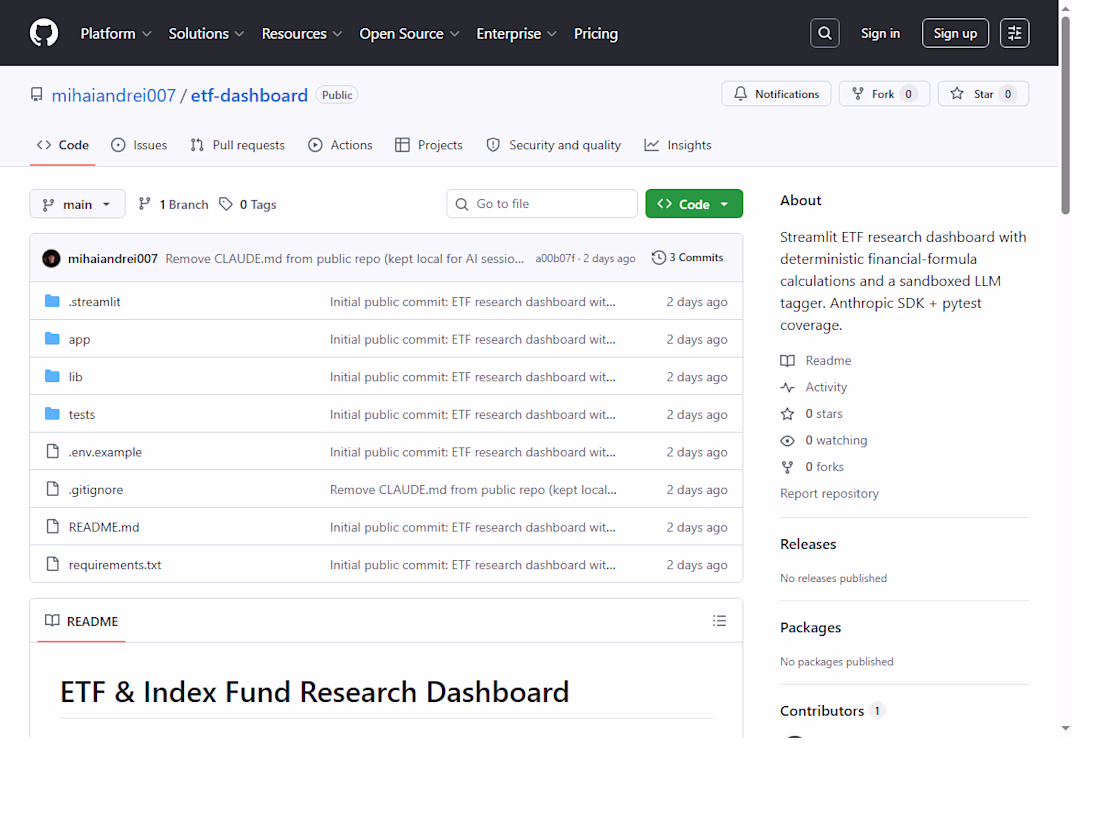
Task: Open the README outline list icon
Action: pos(719,621)
